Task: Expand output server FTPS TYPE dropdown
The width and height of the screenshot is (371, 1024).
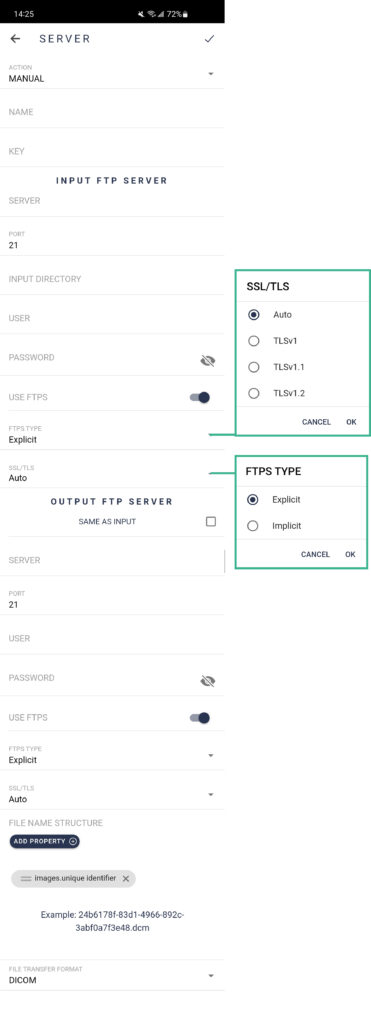Action: (x=112, y=756)
